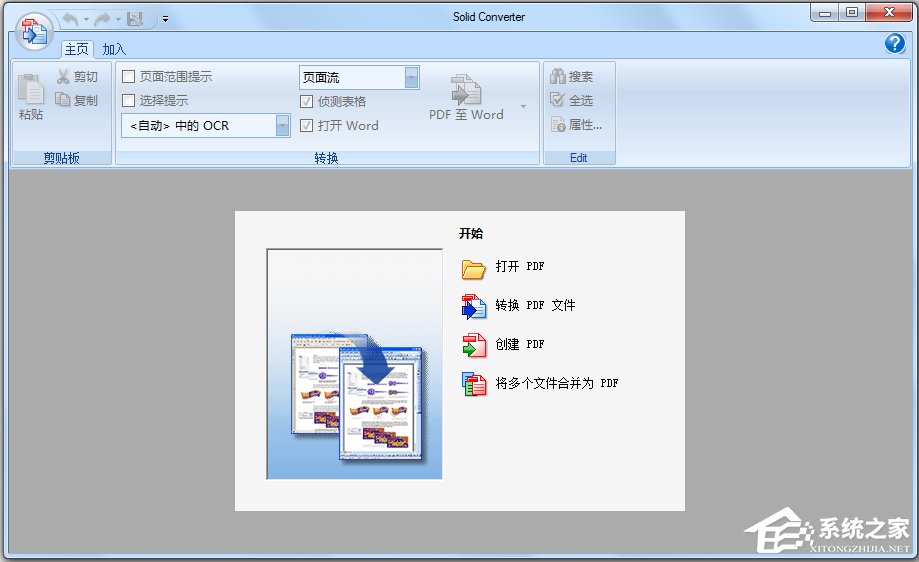
Task: Expand the PDF 至 Word options arrow
Action: (x=523, y=106)
